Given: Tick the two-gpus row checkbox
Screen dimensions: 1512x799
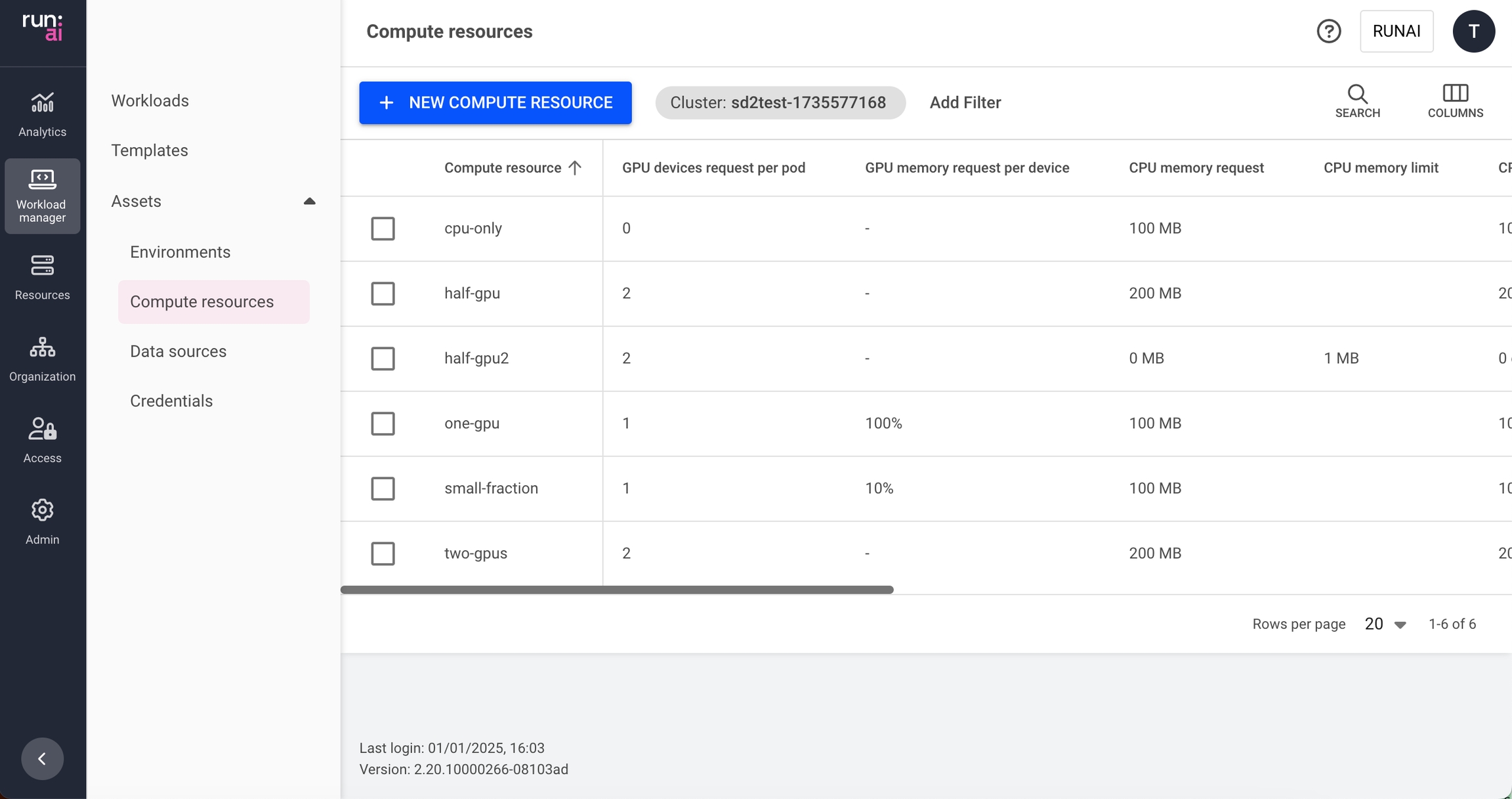Looking at the screenshot, I should click(383, 553).
